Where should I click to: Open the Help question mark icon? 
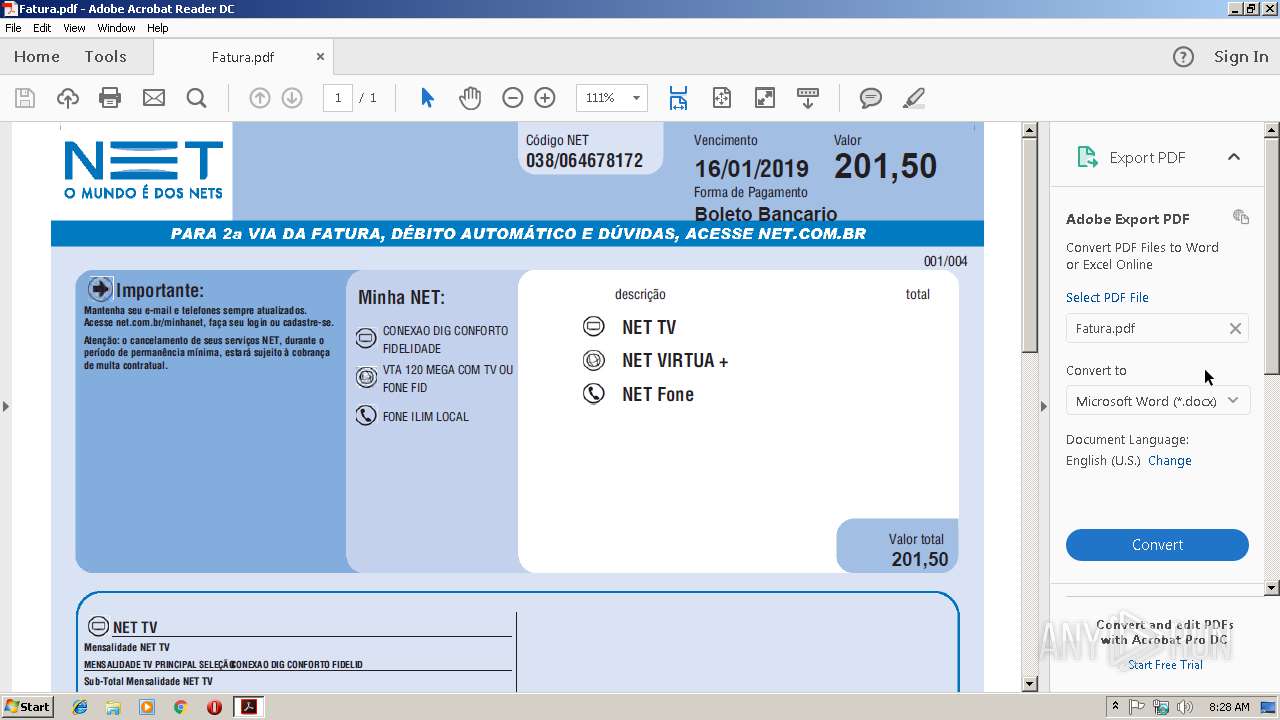tap(1183, 57)
